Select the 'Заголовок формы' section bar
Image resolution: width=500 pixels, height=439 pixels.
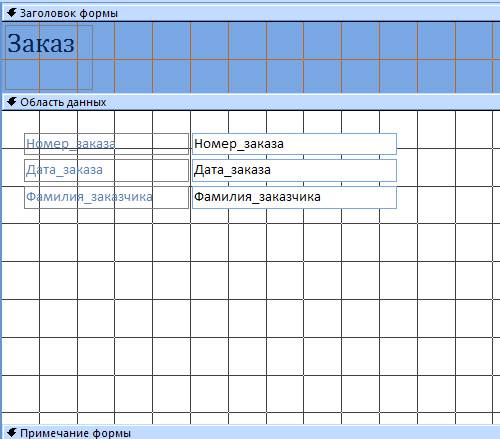(251, 13)
